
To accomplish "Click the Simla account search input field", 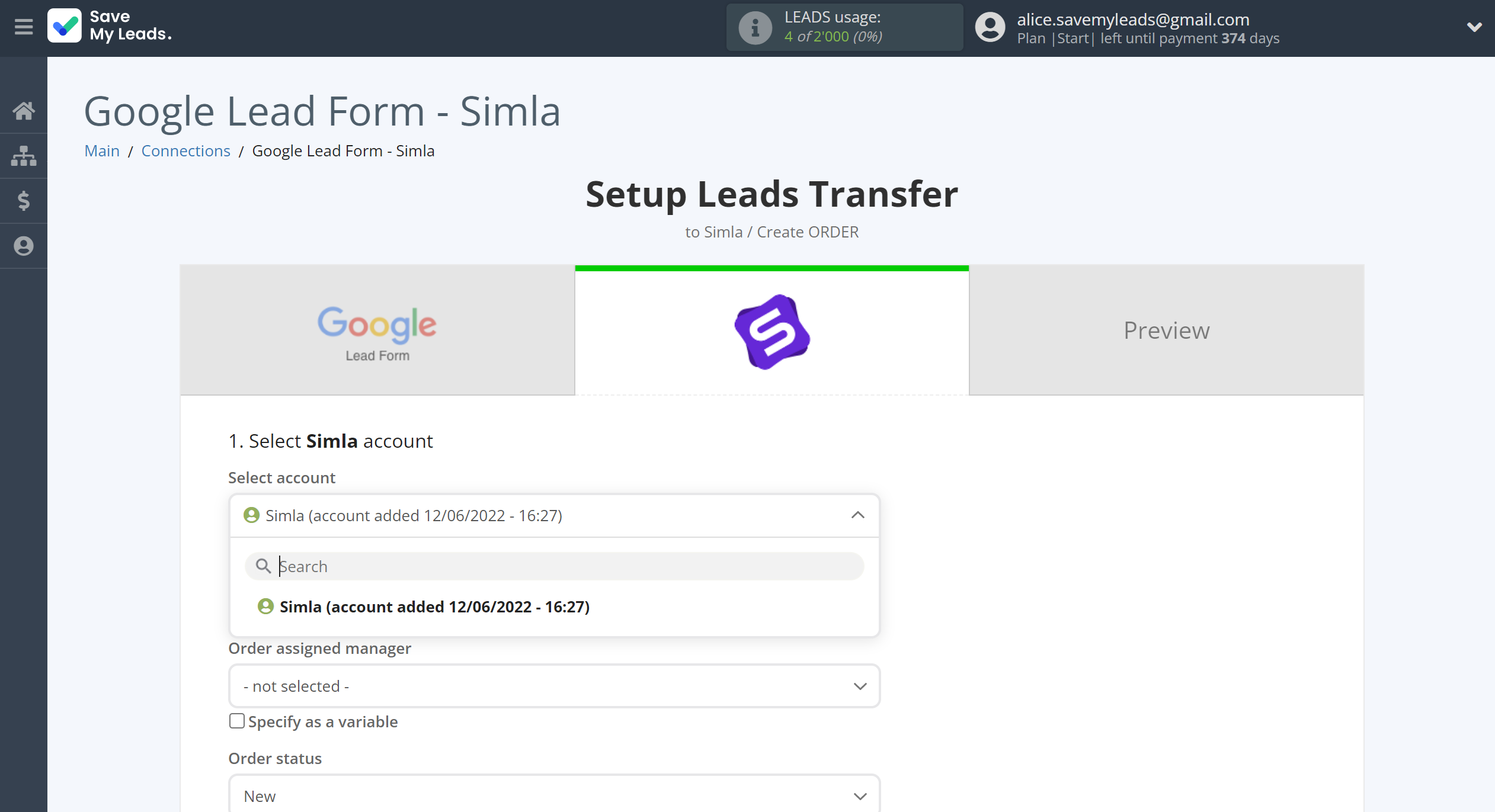I will point(553,566).
